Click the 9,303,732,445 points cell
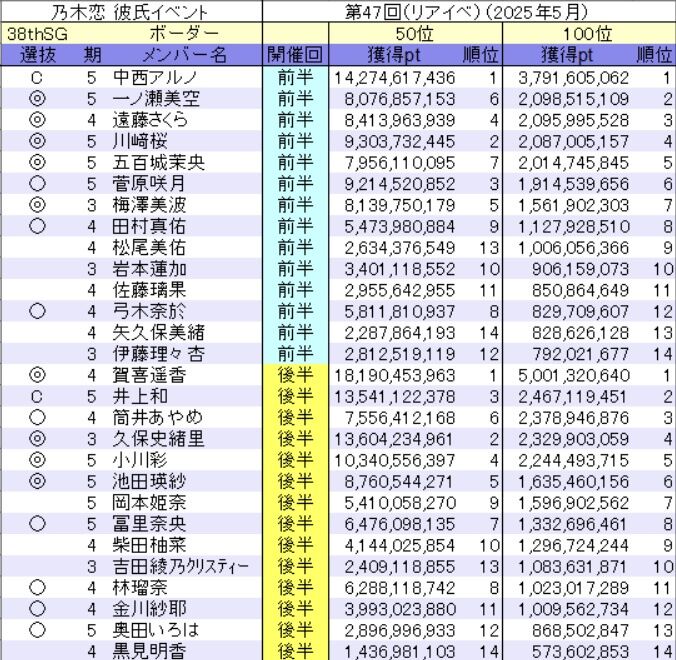Image resolution: width=676 pixels, height=660 pixels. tap(400, 141)
